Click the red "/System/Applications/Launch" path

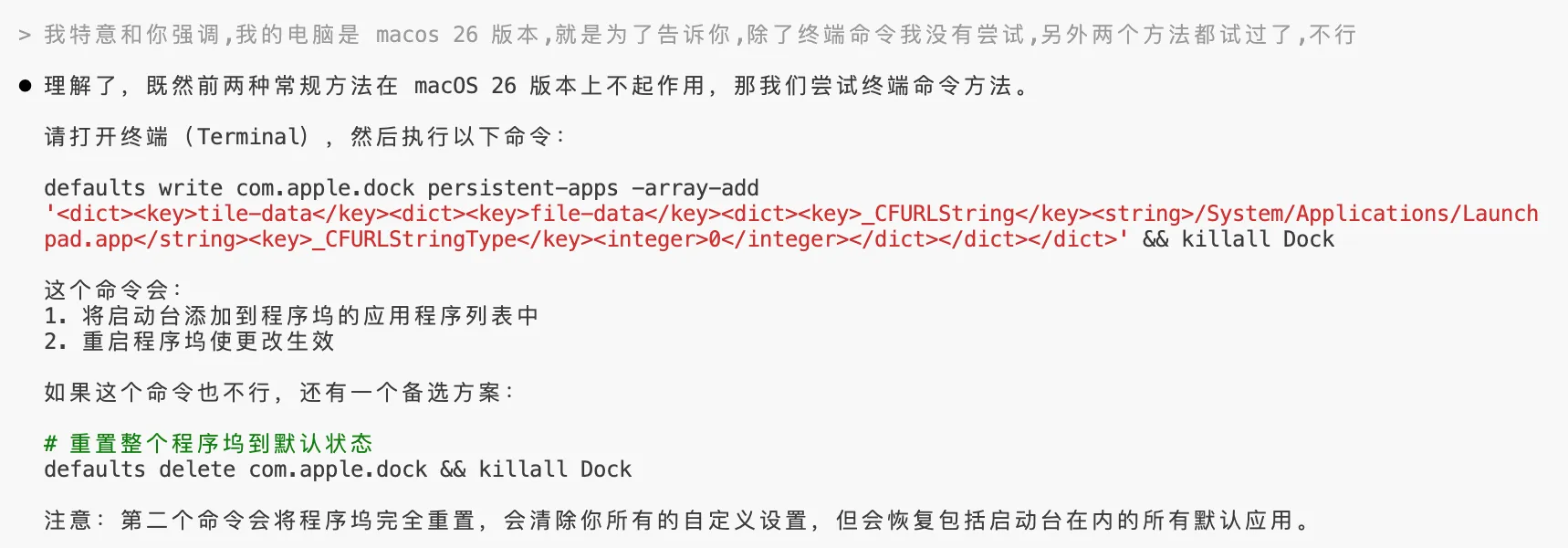pos(1372,214)
